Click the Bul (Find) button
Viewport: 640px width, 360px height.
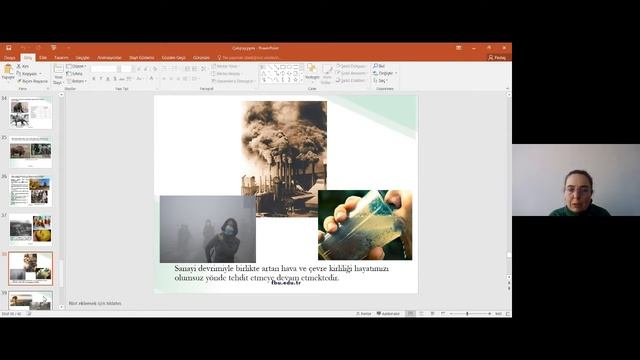pyautogui.click(x=379, y=66)
